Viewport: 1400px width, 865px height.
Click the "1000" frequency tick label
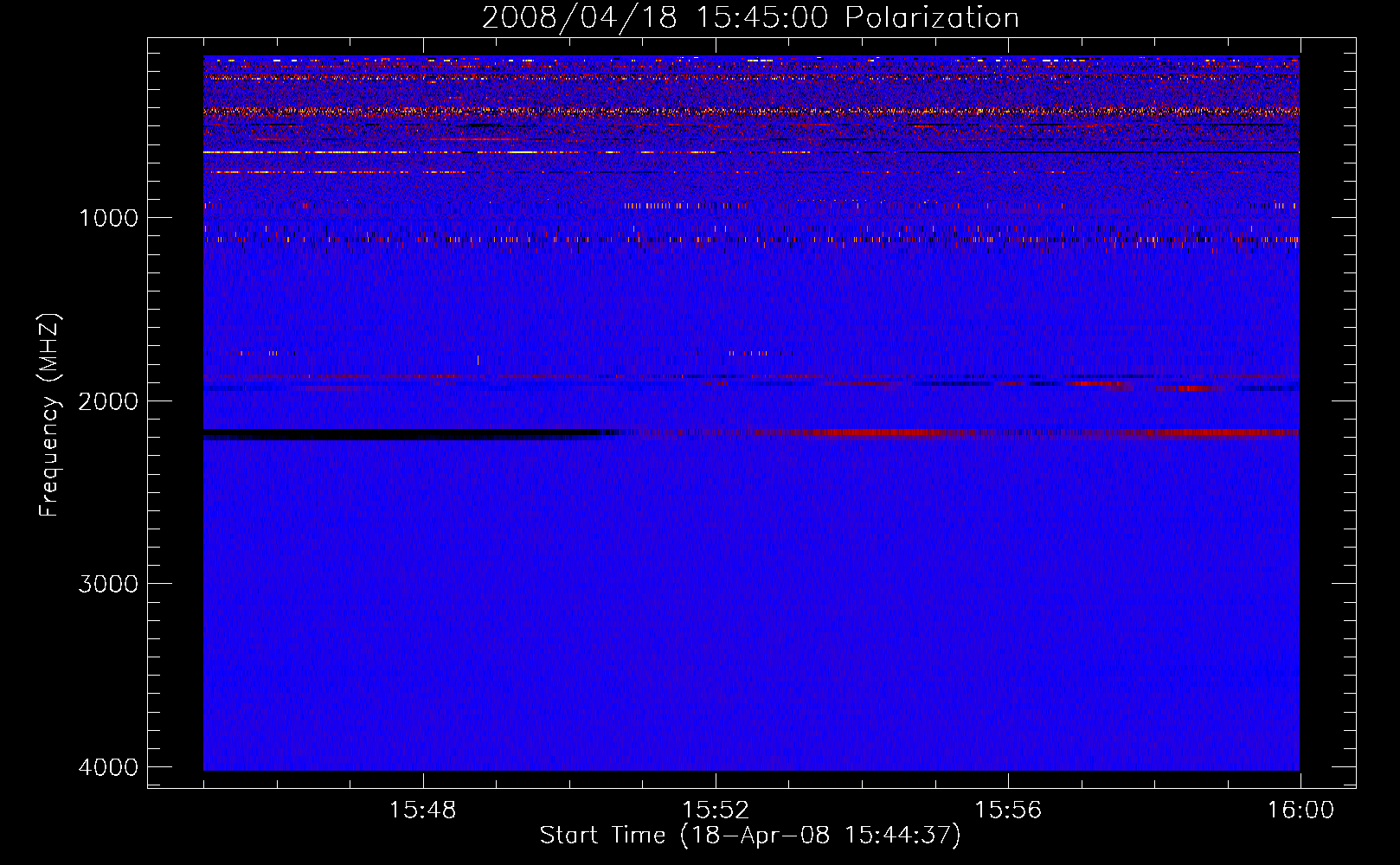point(108,217)
